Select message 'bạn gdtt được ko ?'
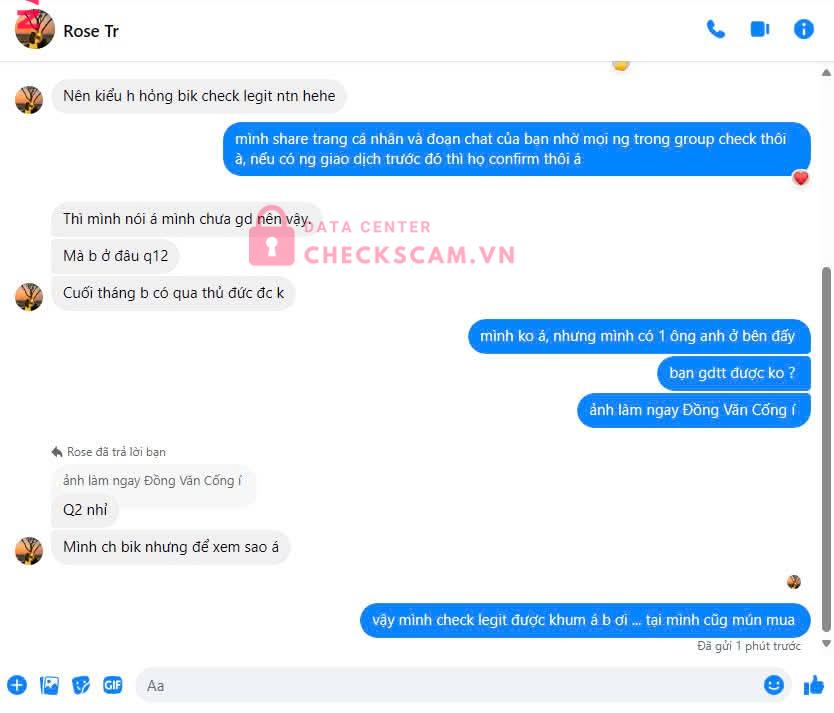 click(x=733, y=373)
